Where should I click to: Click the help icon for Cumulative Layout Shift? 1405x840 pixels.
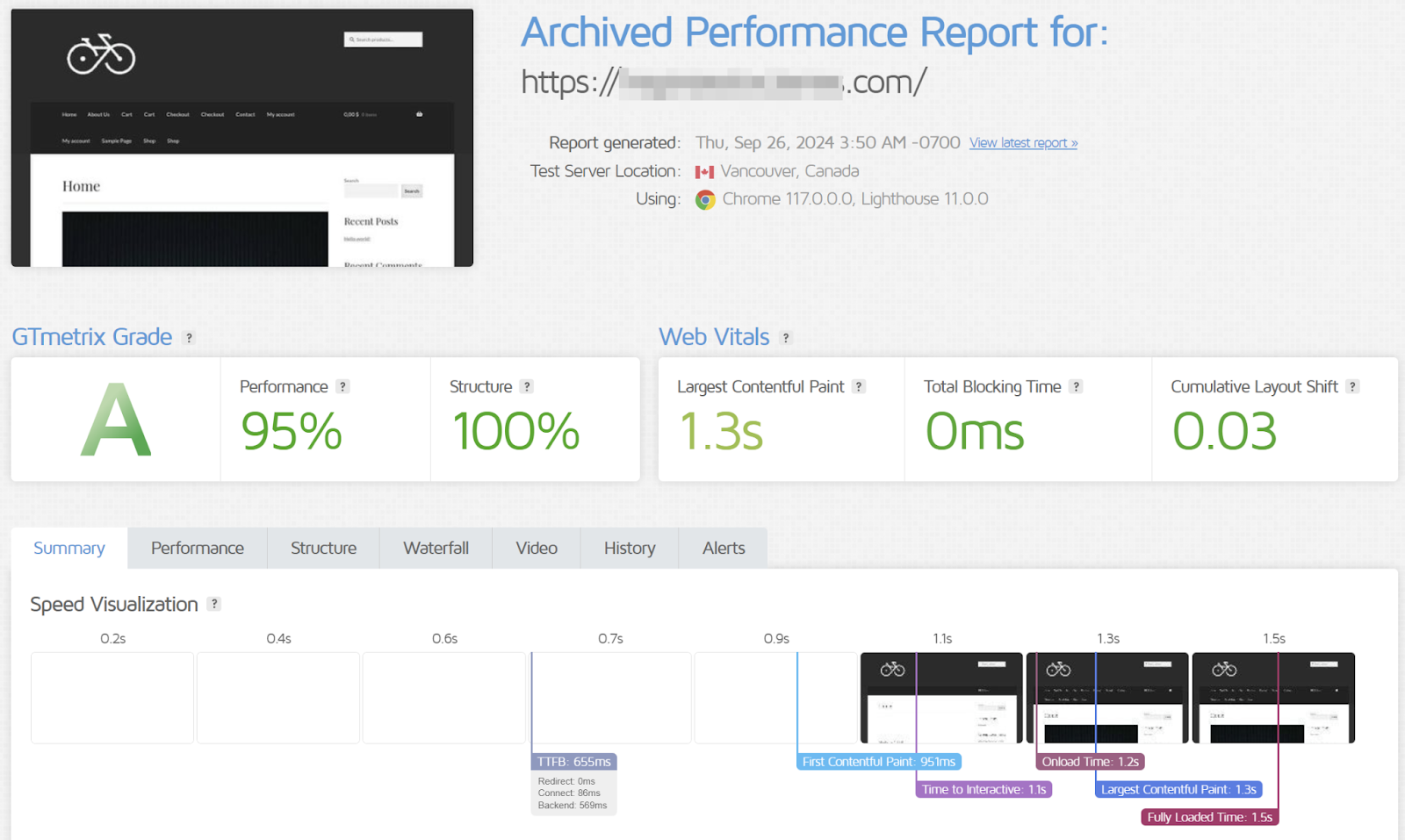pos(1353,386)
